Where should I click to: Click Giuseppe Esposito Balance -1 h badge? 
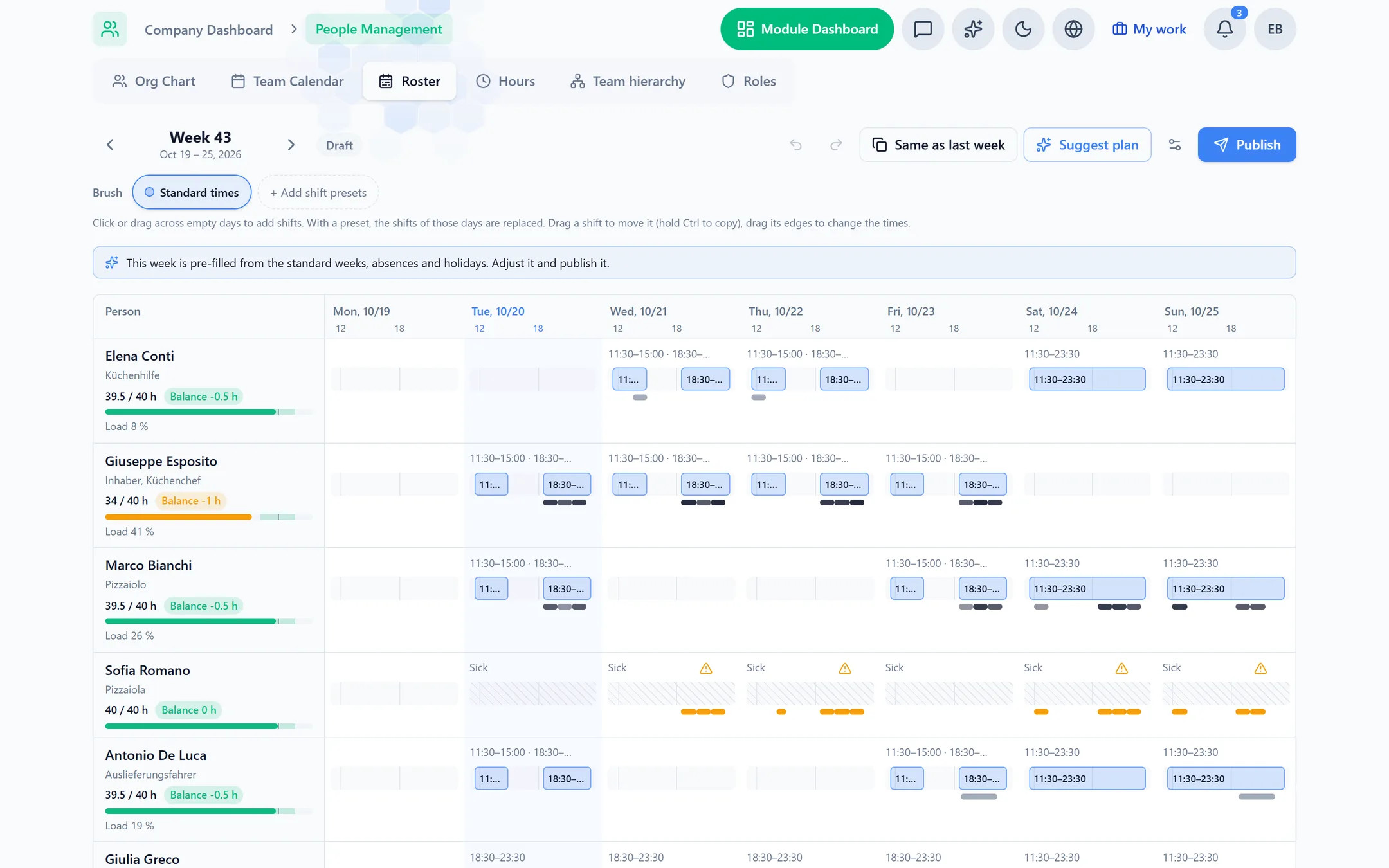190,500
